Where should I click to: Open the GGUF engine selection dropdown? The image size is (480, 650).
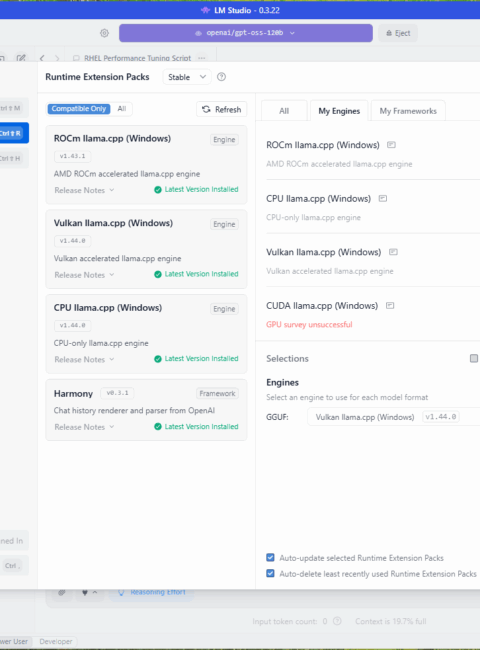393,417
